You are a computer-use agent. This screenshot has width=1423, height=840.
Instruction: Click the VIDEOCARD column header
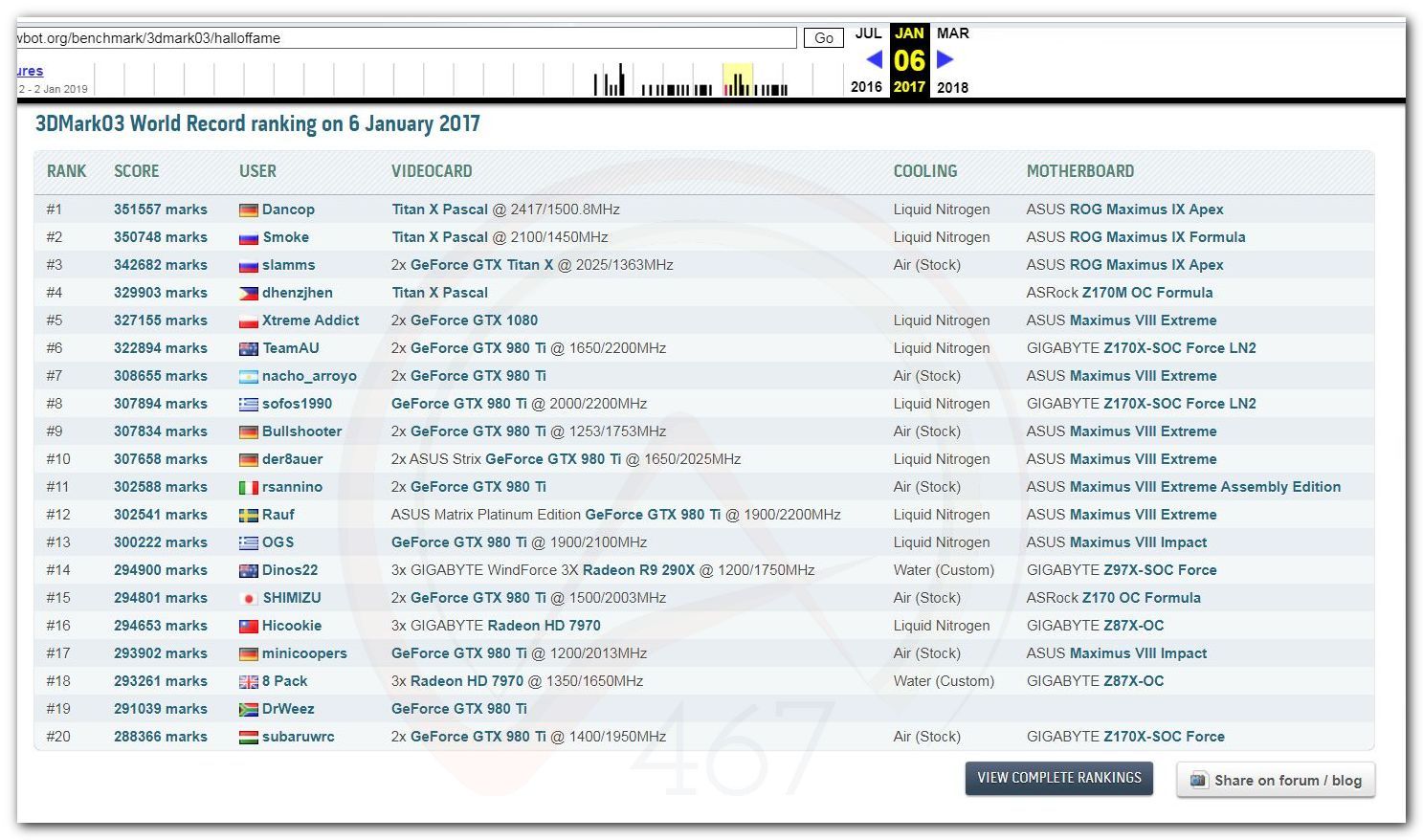pyautogui.click(x=432, y=171)
